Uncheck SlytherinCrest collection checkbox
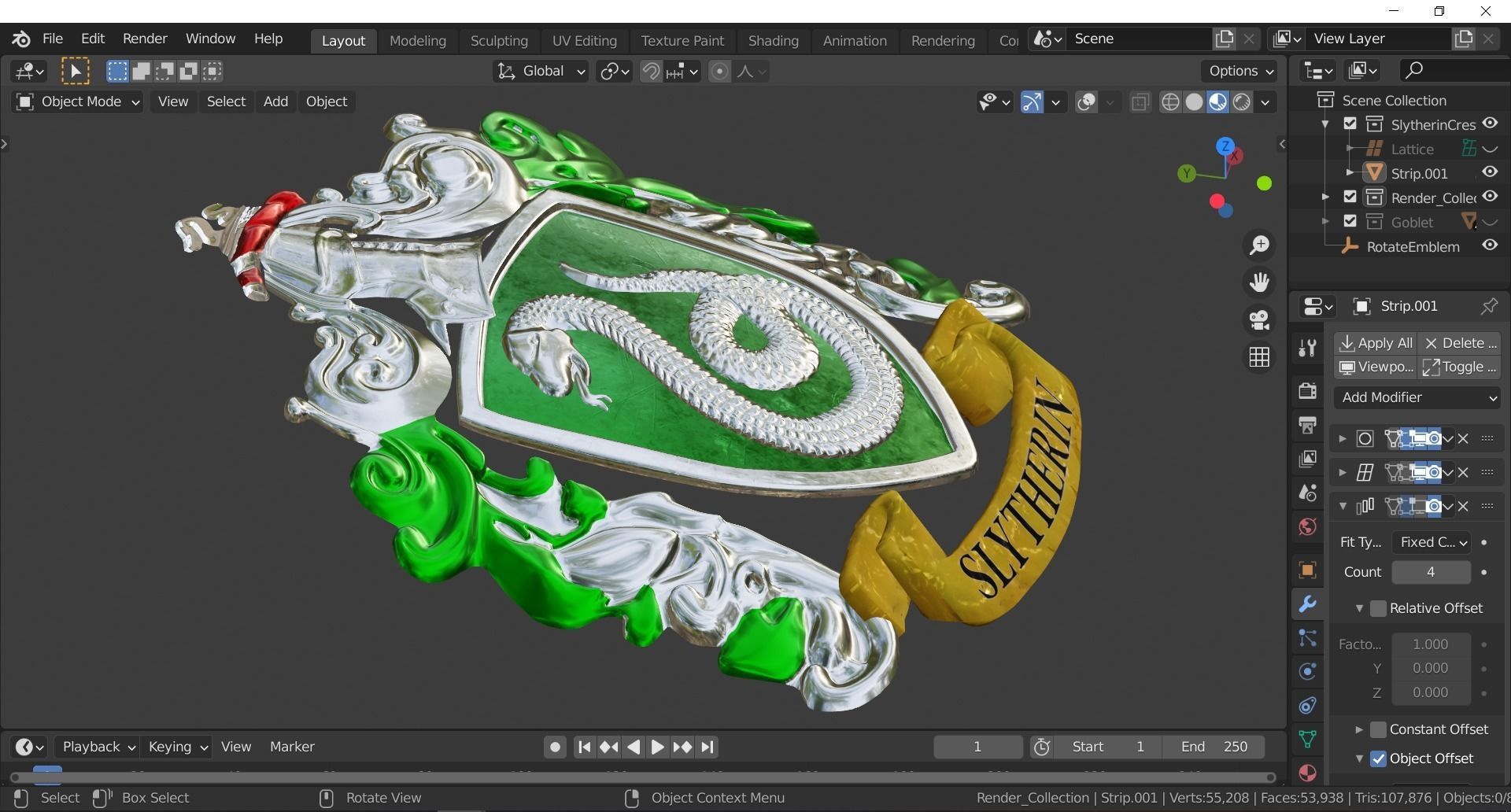 [1350, 124]
